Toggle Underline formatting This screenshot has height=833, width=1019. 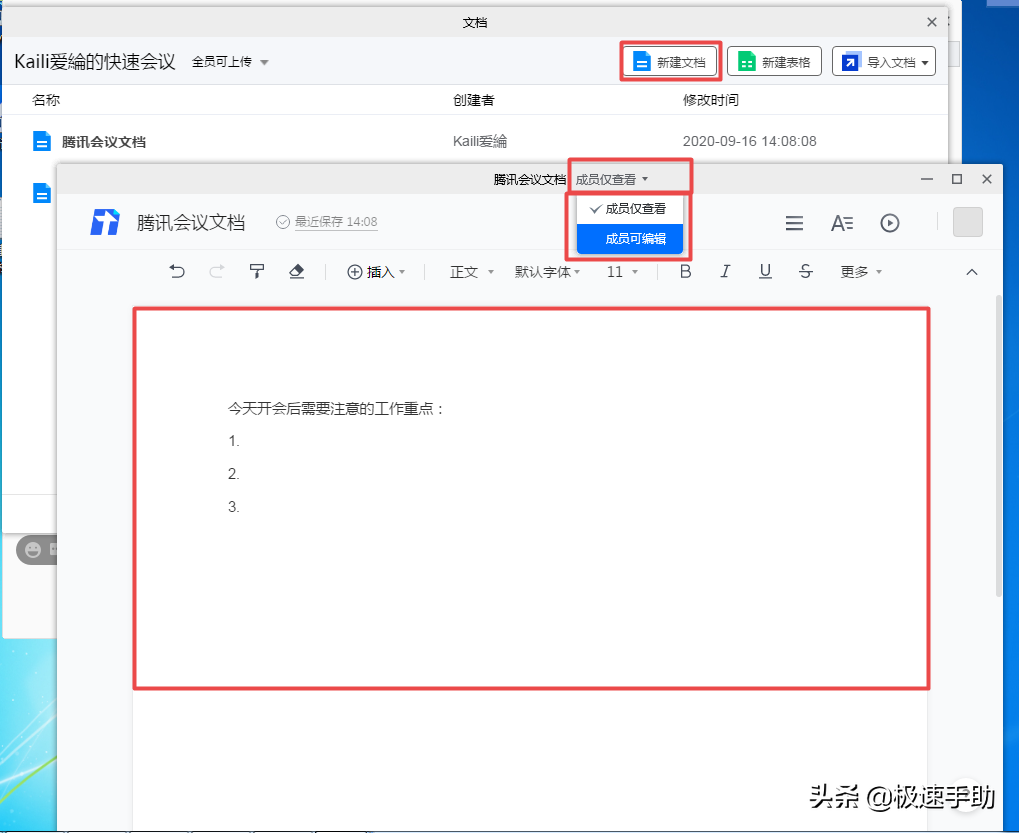766,272
